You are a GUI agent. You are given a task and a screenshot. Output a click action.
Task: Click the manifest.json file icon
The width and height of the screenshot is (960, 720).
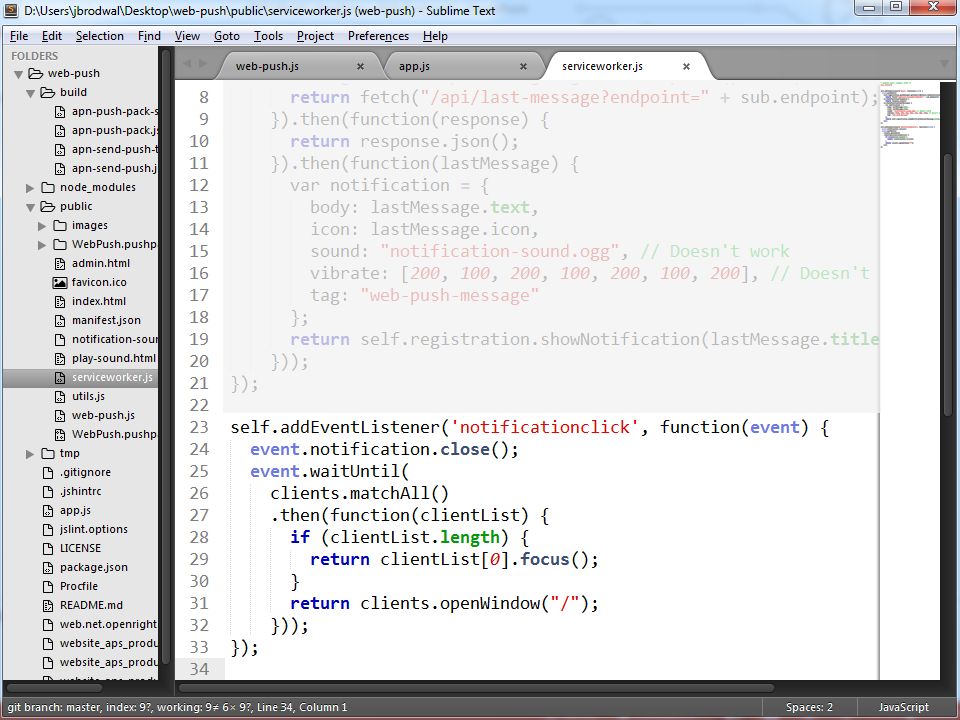coord(59,320)
